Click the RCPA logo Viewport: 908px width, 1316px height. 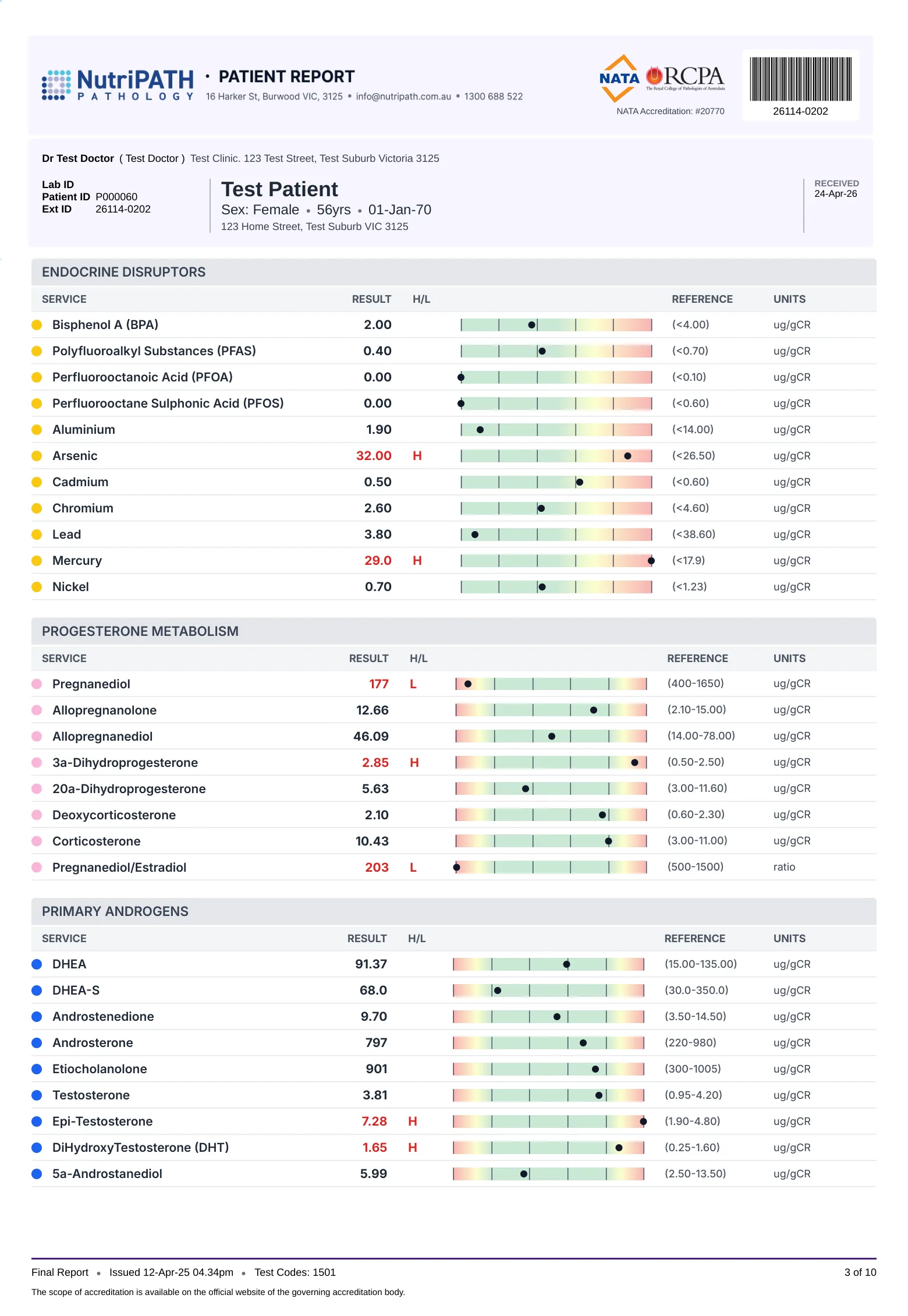coord(686,77)
